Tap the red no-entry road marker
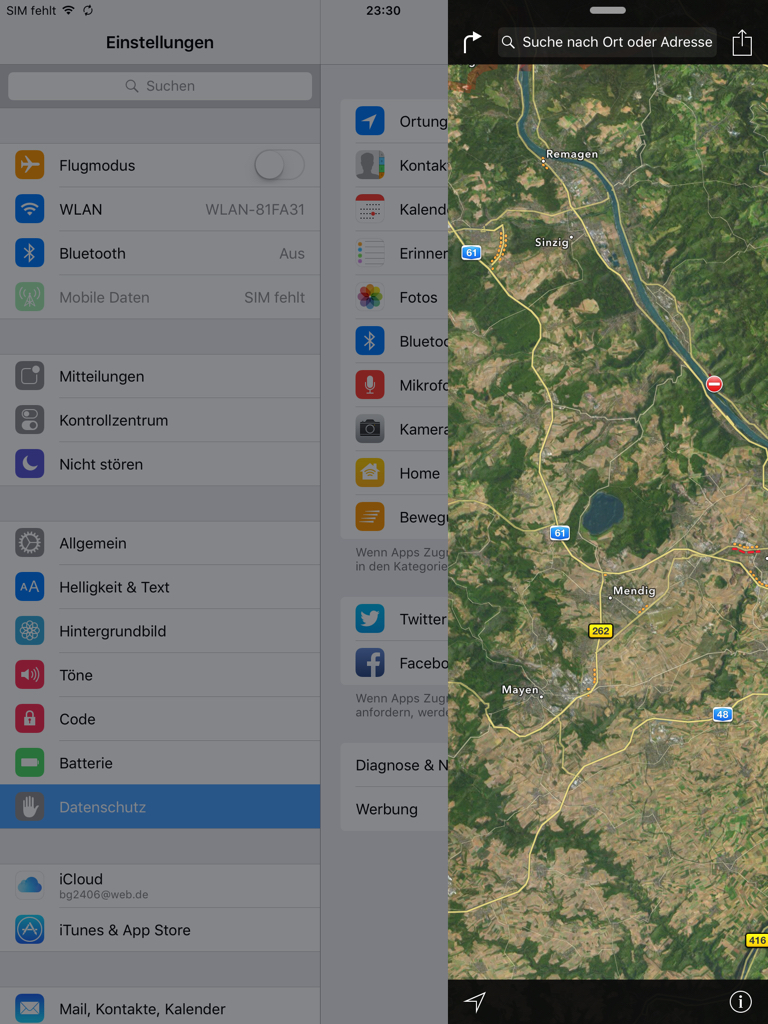The height and width of the screenshot is (1024, 768). pos(714,384)
